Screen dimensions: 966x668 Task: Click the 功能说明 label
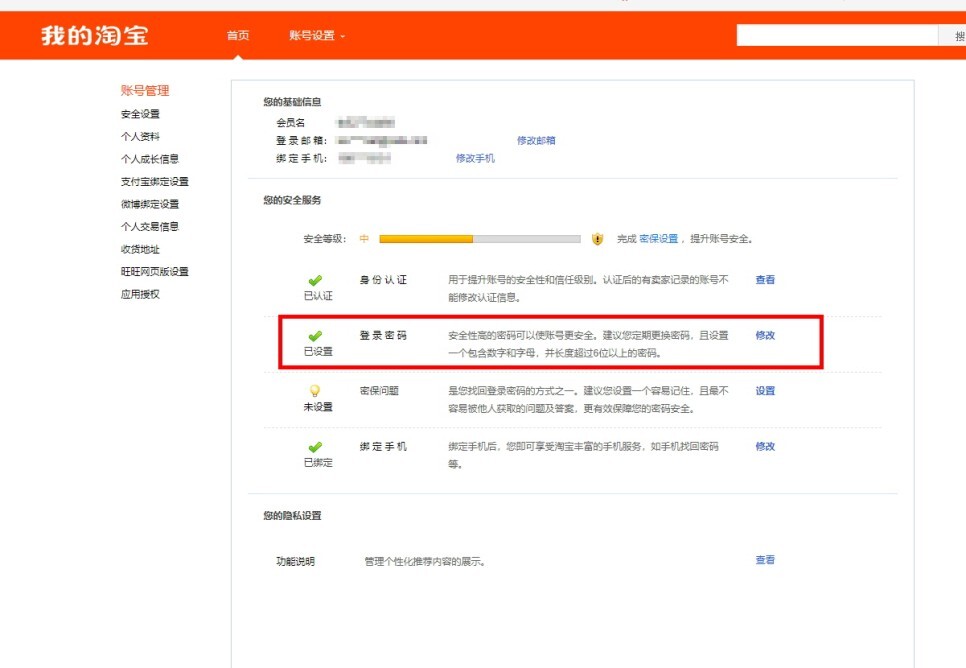point(295,561)
